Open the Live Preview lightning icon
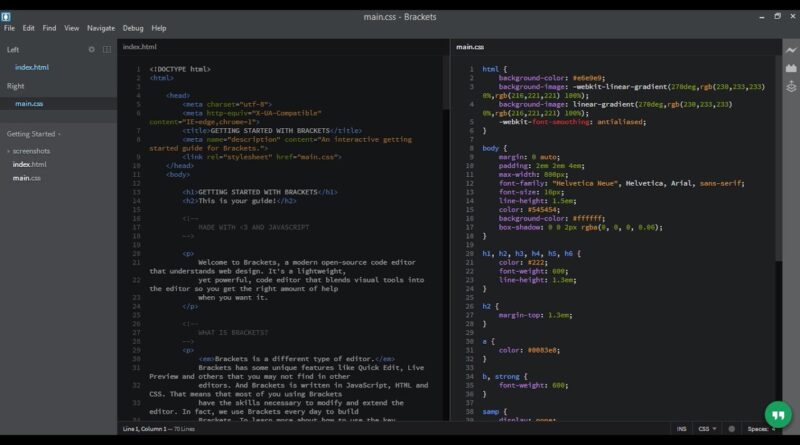 click(791, 50)
